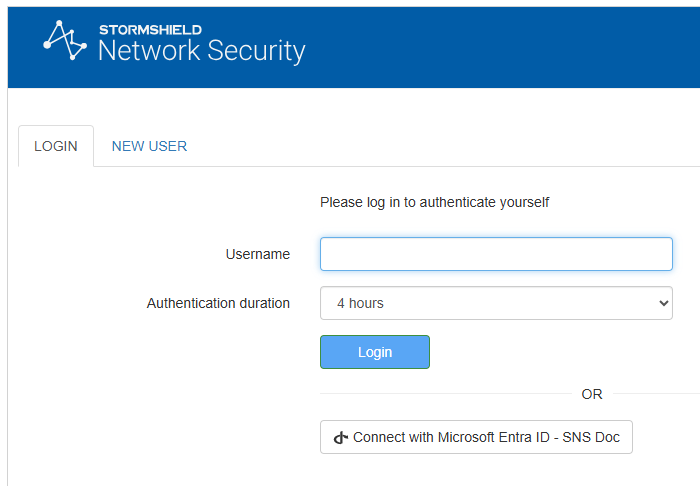Click the 'Please log in to authenticate yourself' text
700x486 pixels.
click(x=434, y=202)
